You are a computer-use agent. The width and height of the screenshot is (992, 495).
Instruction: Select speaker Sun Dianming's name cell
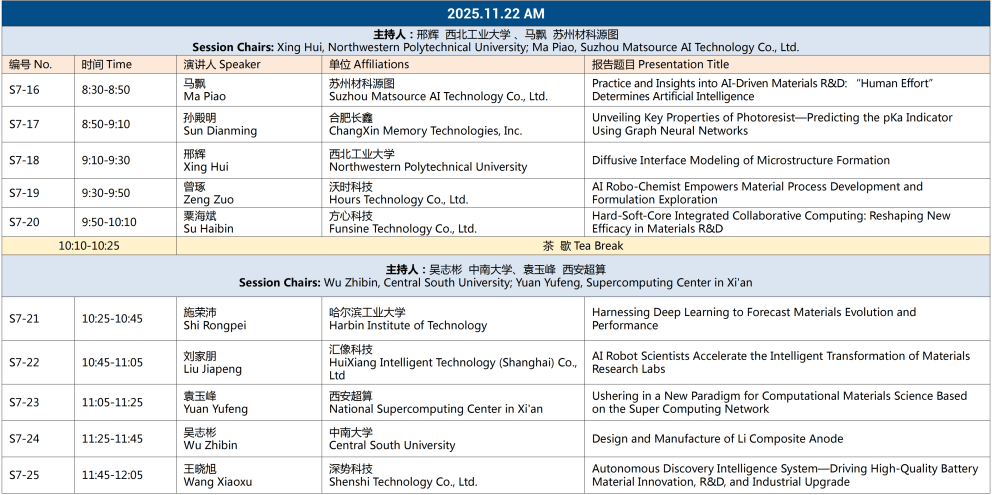[220, 124]
